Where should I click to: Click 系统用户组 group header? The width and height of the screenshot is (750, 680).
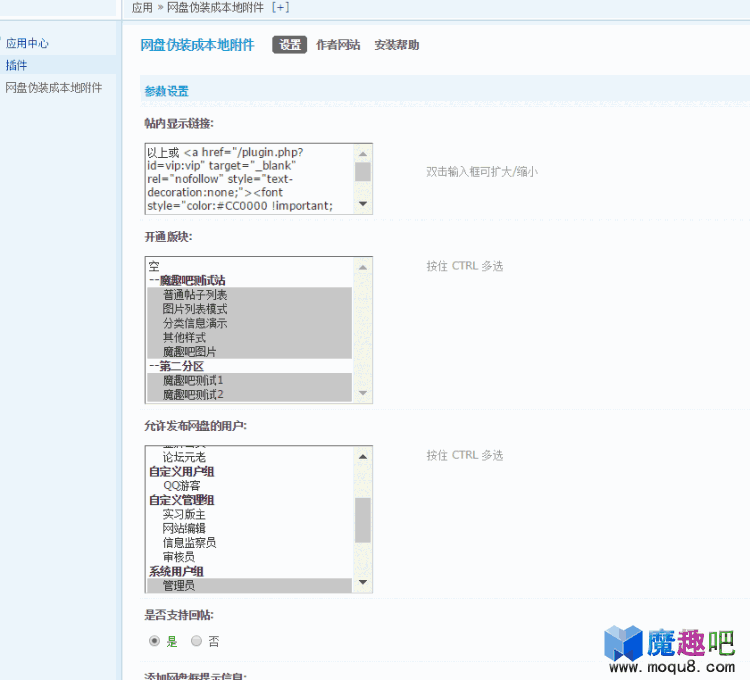click(249, 572)
